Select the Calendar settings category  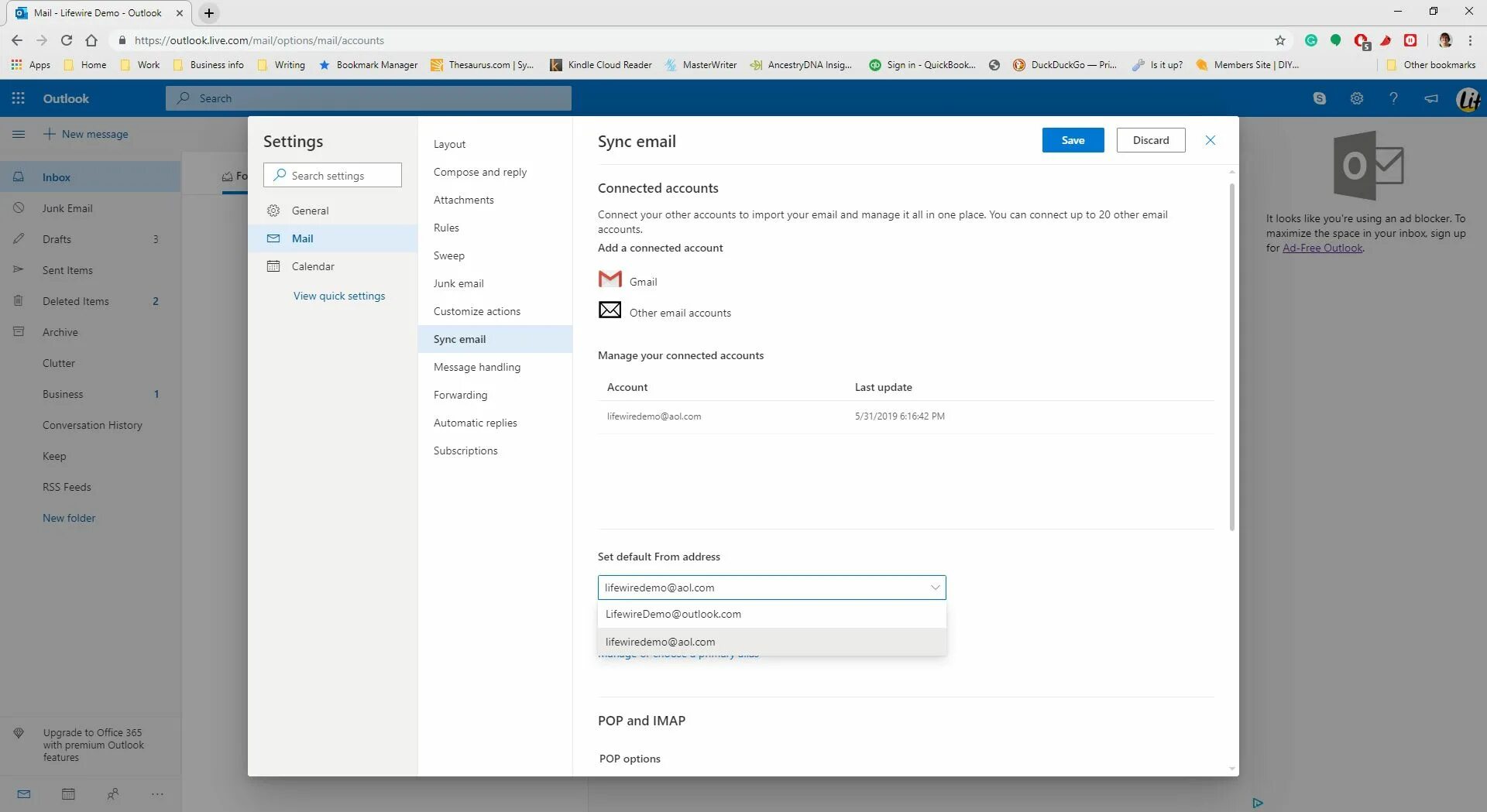(x=333, y=266)
